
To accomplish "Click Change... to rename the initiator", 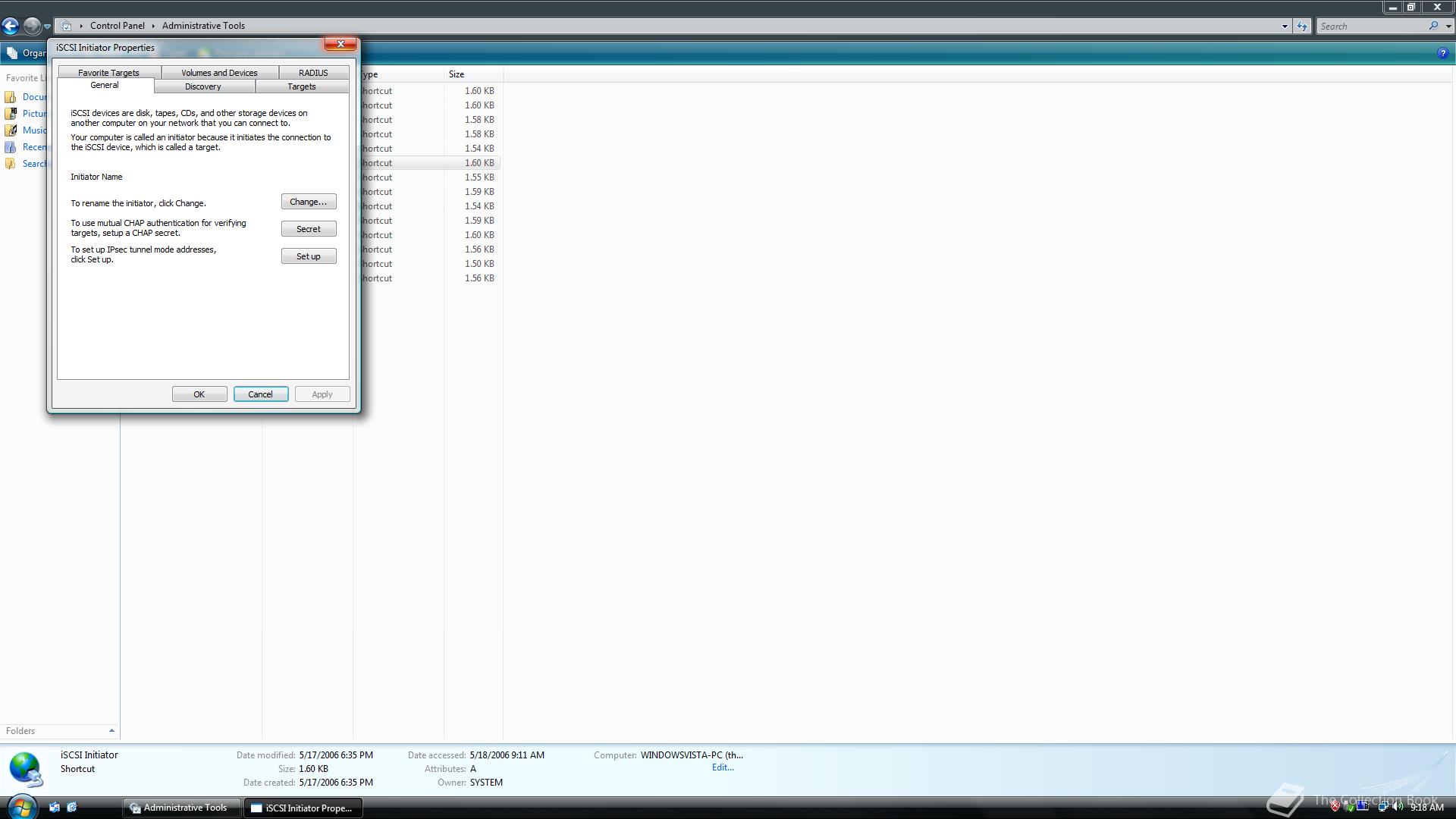I will pyautogui.click(x=309, y=202).
